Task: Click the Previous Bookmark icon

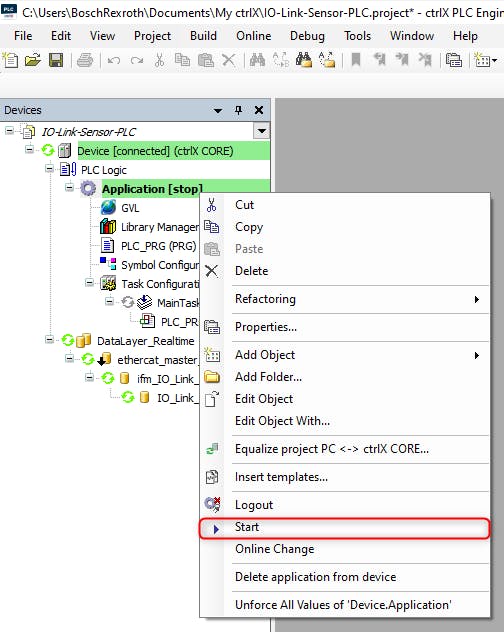Action: [x=379, y=60]
